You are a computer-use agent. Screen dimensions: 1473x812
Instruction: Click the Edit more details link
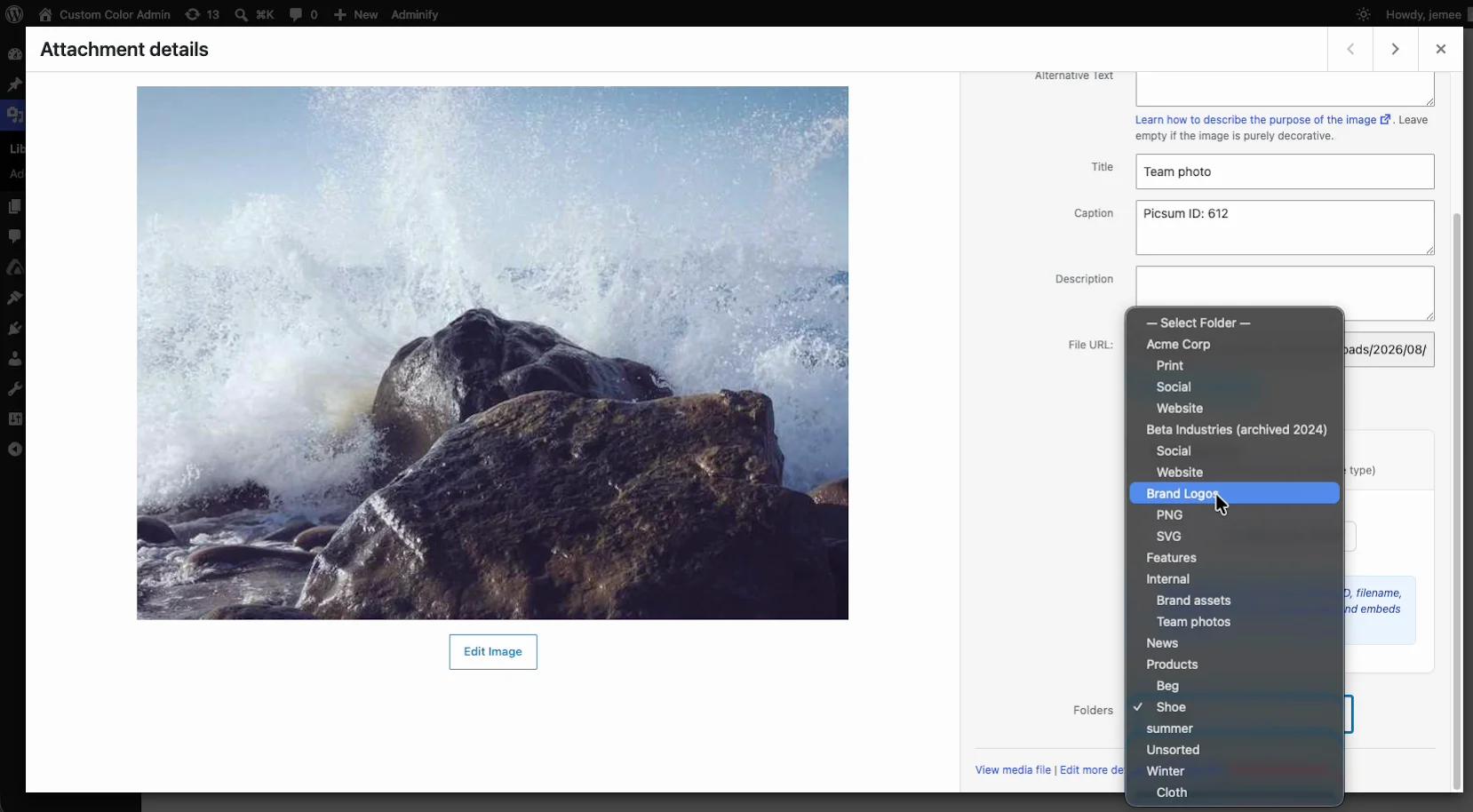(x=1092, y=770)
